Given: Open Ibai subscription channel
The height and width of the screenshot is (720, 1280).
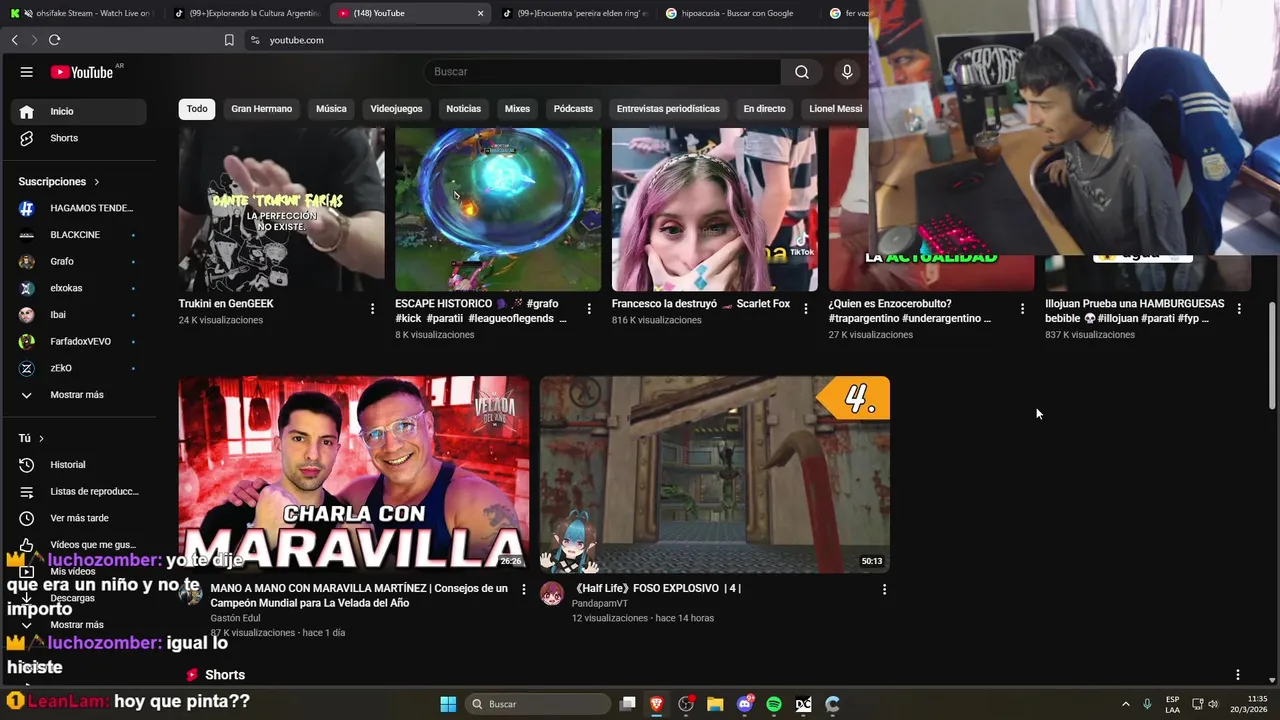Looking at the screenshot, I should 80,315.
